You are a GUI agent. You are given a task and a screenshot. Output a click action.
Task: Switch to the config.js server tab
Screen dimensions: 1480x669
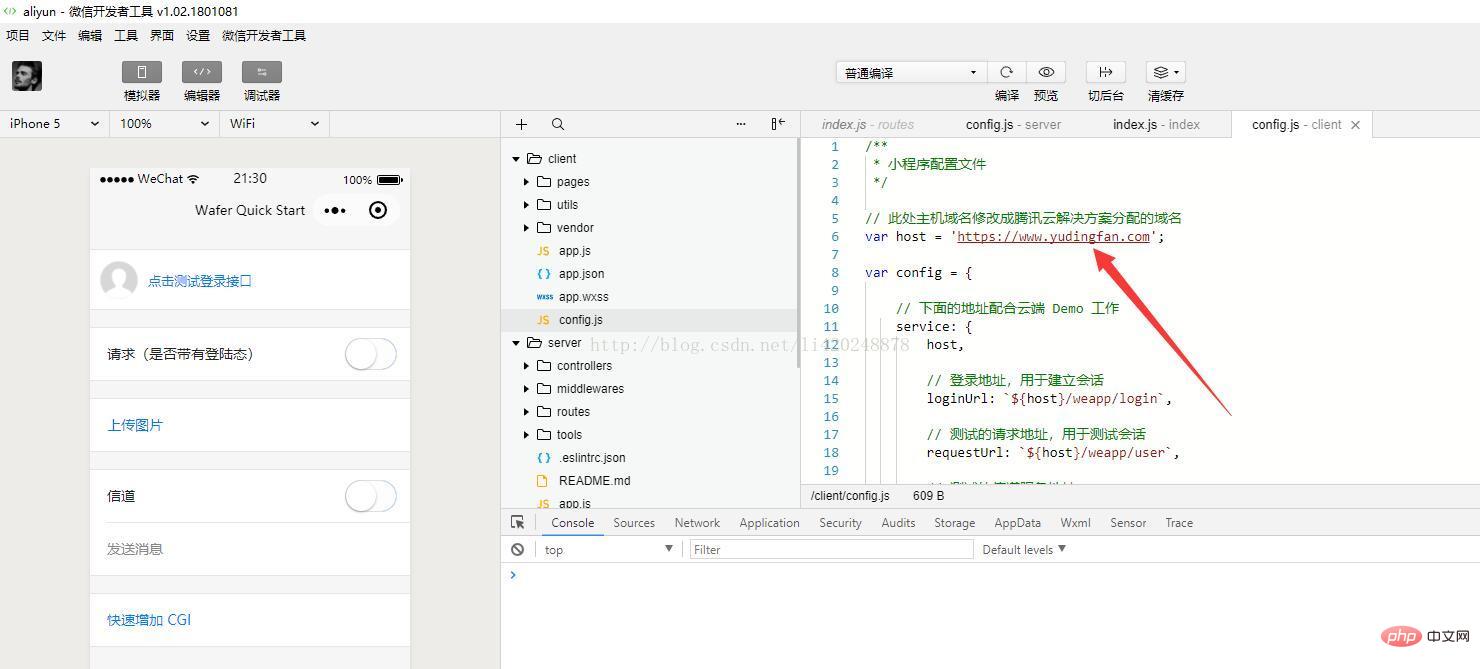coord(1013,125)
